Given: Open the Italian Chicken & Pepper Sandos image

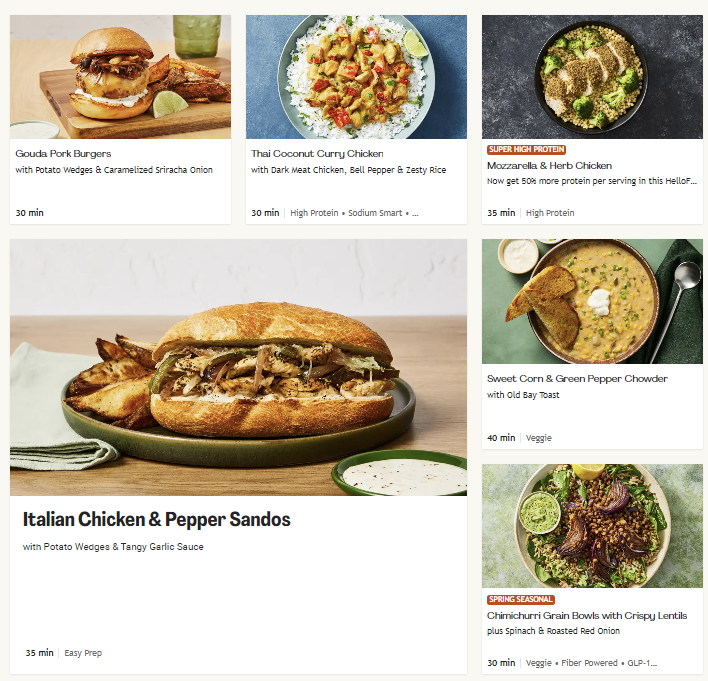Looking at the screenshot, I should pos(238,367).
